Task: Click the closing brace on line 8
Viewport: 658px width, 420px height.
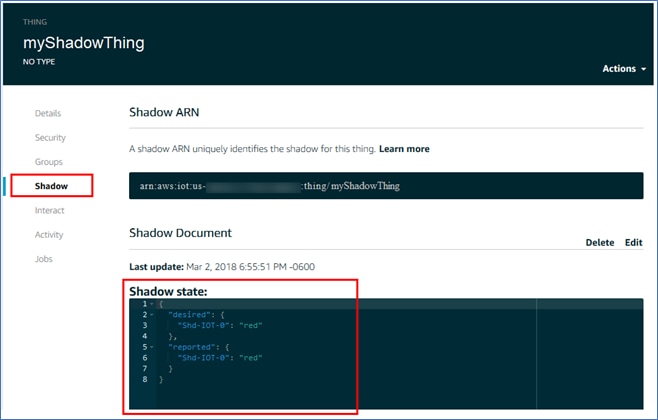Action: point(161,380)
